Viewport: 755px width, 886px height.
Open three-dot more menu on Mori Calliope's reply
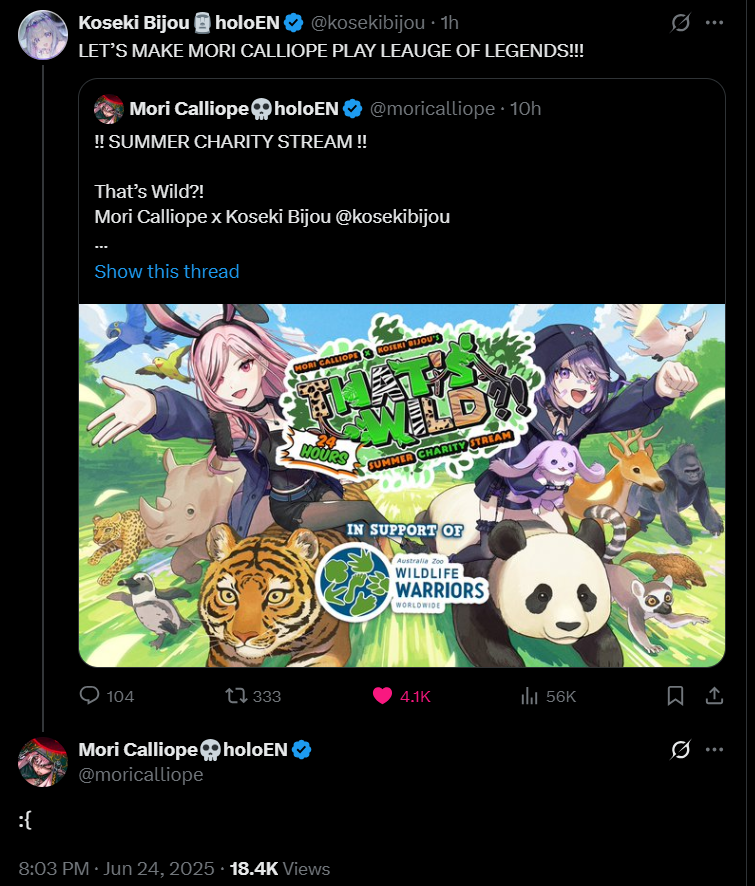tap(714, 749)
